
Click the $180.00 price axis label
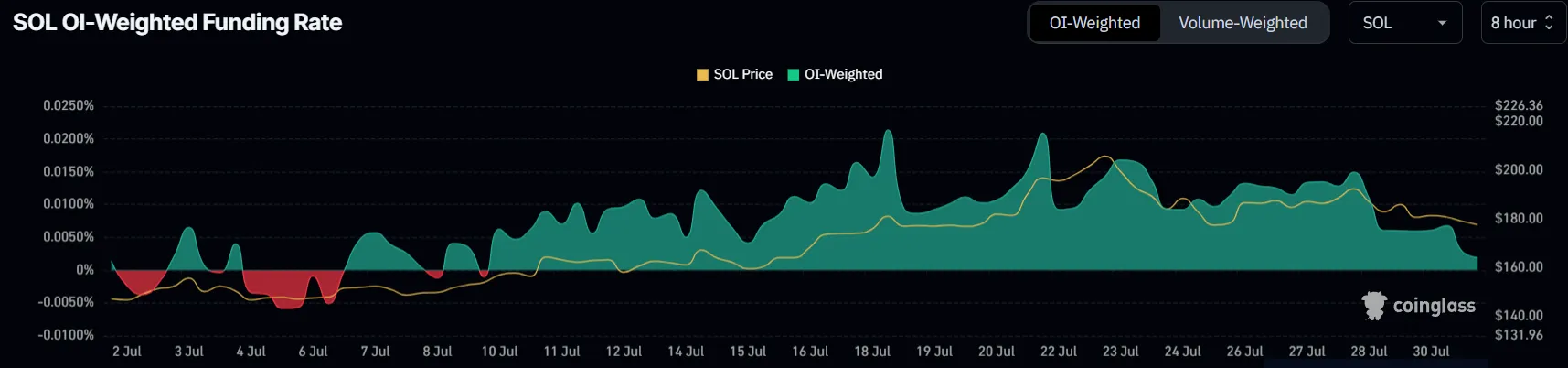[x=1519, y=218]
